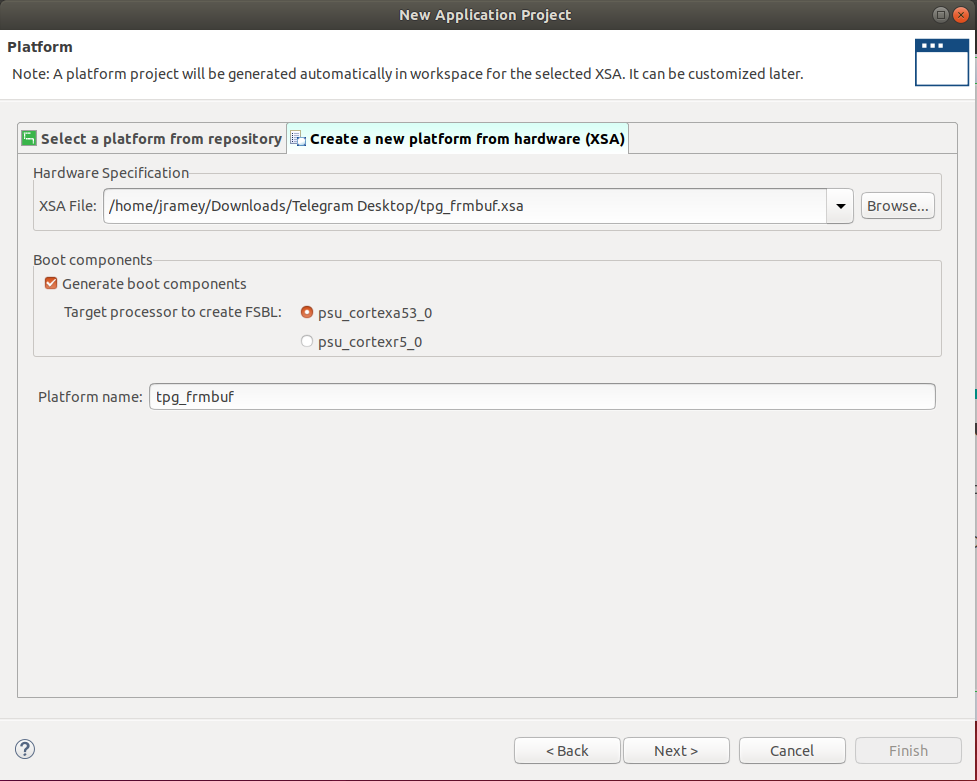Image resolution: width=977 pixels, height=781 pixels.
Task: Click the Platform heading text
Action: (x=40, y=47)
